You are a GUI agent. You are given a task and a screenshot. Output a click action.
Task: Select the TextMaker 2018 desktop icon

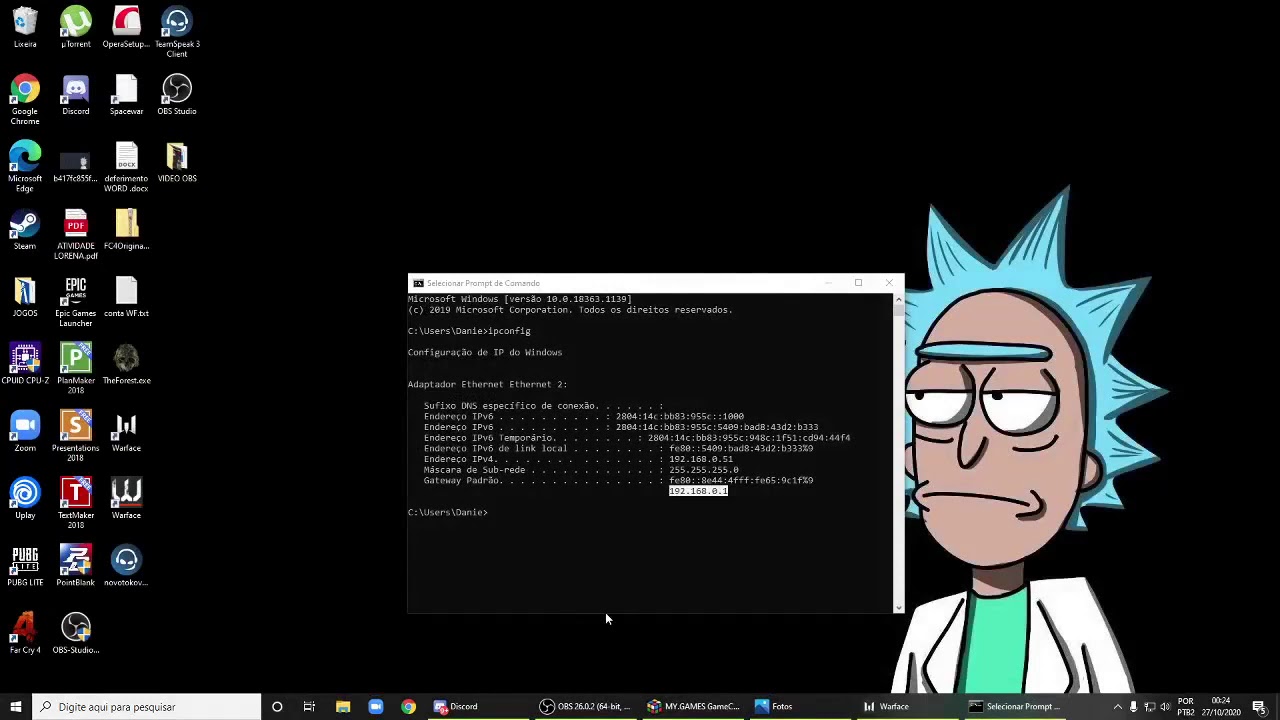76,504
